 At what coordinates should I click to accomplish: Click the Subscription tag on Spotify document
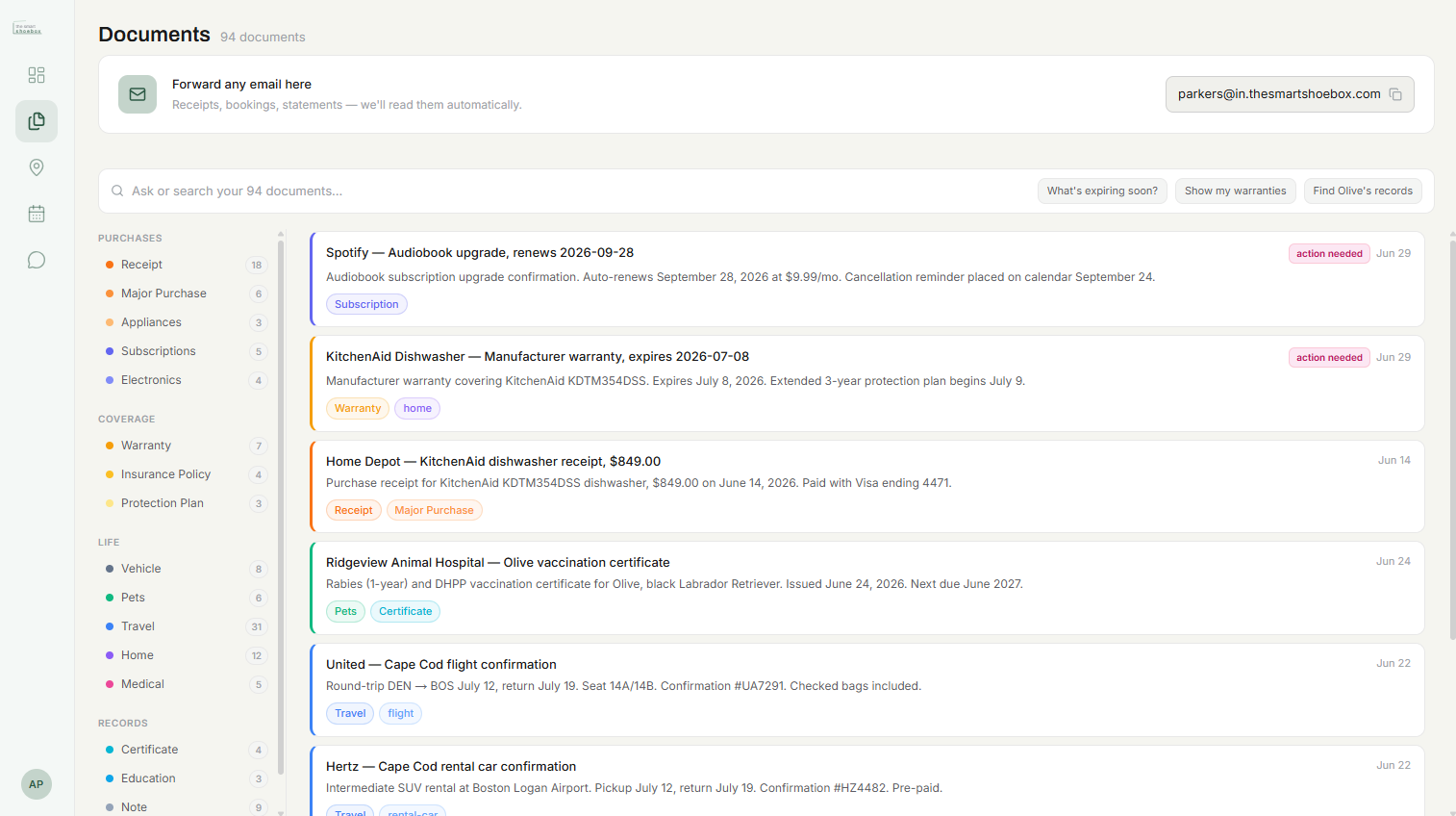tap(366, 304)
